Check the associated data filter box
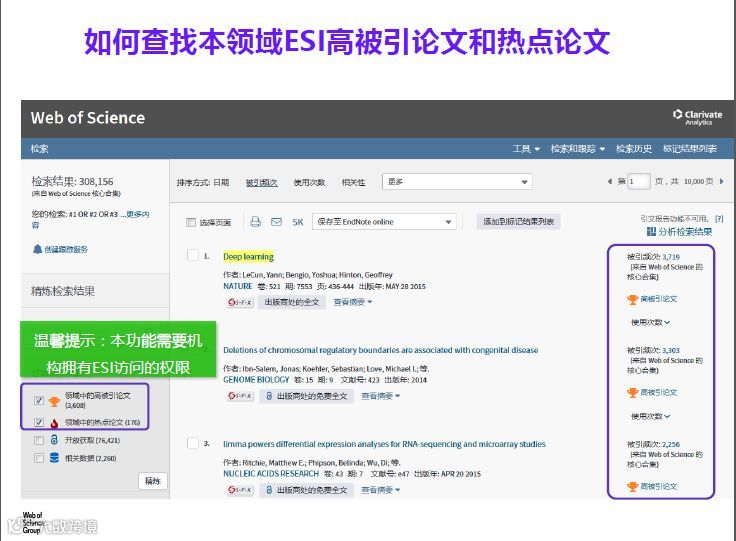The height and width of the screenshot is (541, 736). pos(39,458)
